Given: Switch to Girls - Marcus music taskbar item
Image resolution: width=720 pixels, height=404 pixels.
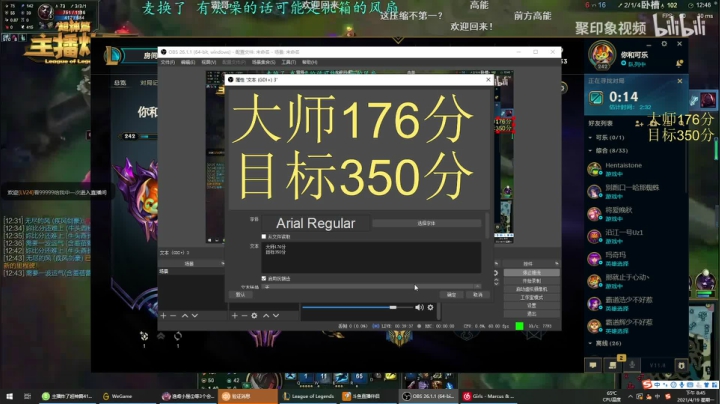Looking at the screenshot, I should pos(489,396).
